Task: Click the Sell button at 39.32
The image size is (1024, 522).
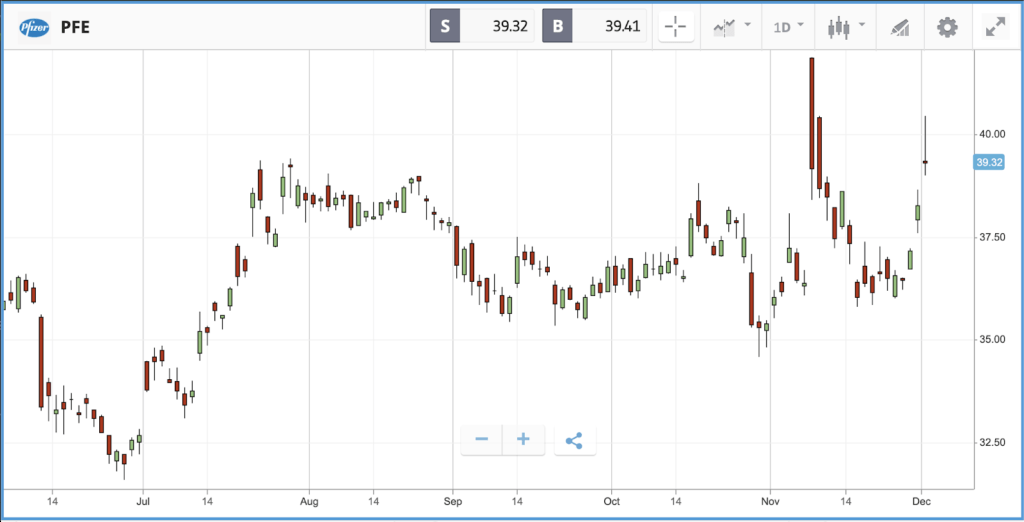Action: [482, 27]
